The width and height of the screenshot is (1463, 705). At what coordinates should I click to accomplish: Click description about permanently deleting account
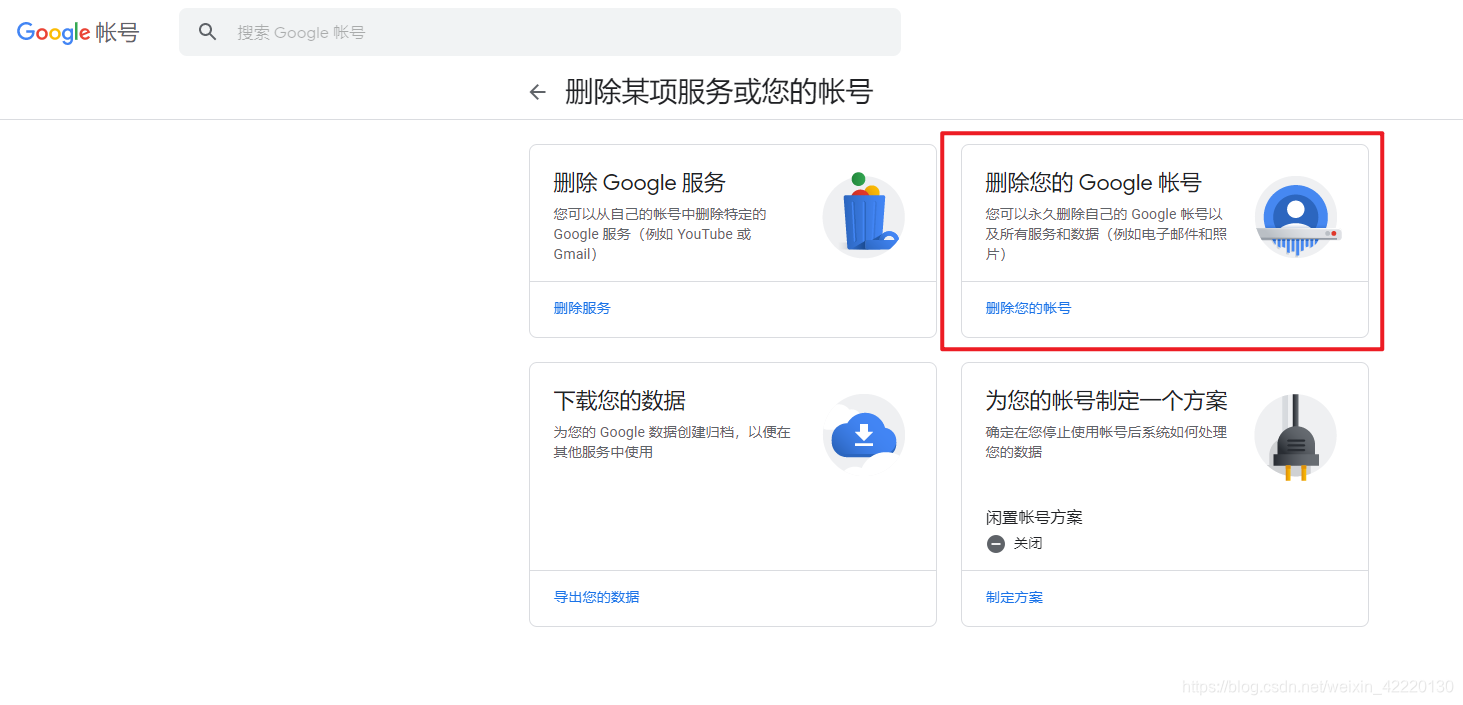[1106, 234]
